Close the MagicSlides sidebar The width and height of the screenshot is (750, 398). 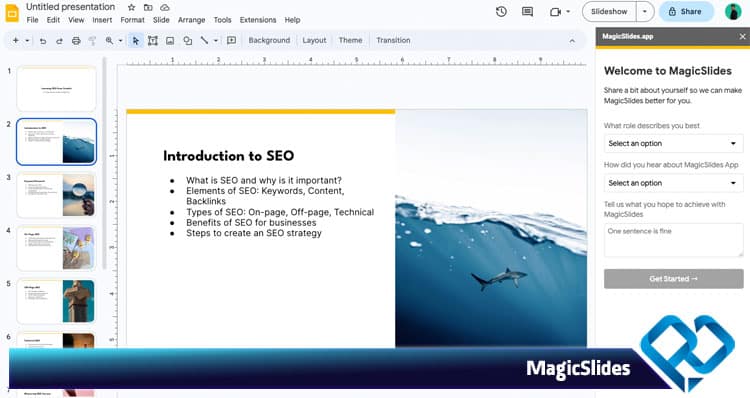[742, 36]
